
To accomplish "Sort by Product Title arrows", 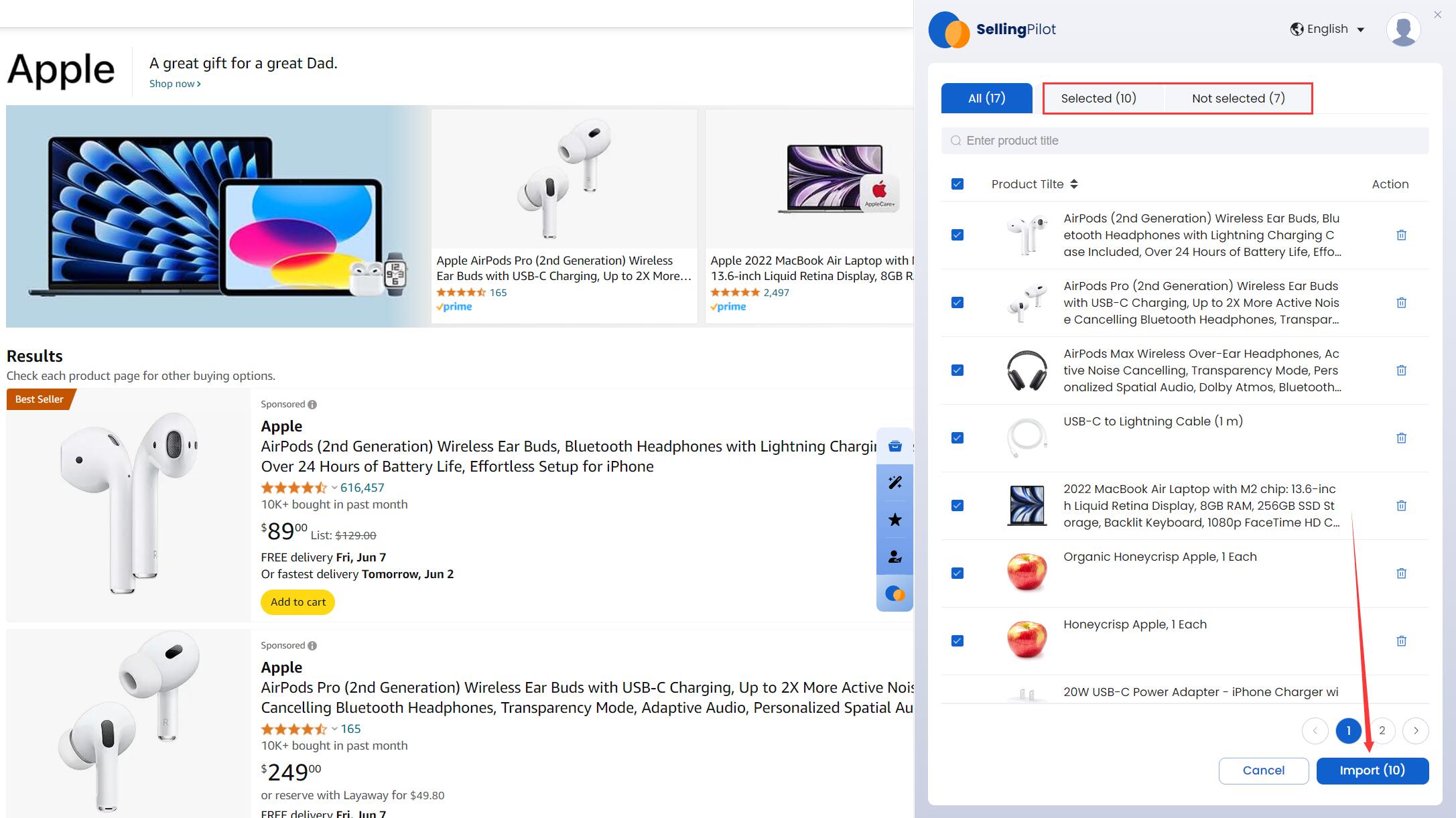I will point(1074,184).
